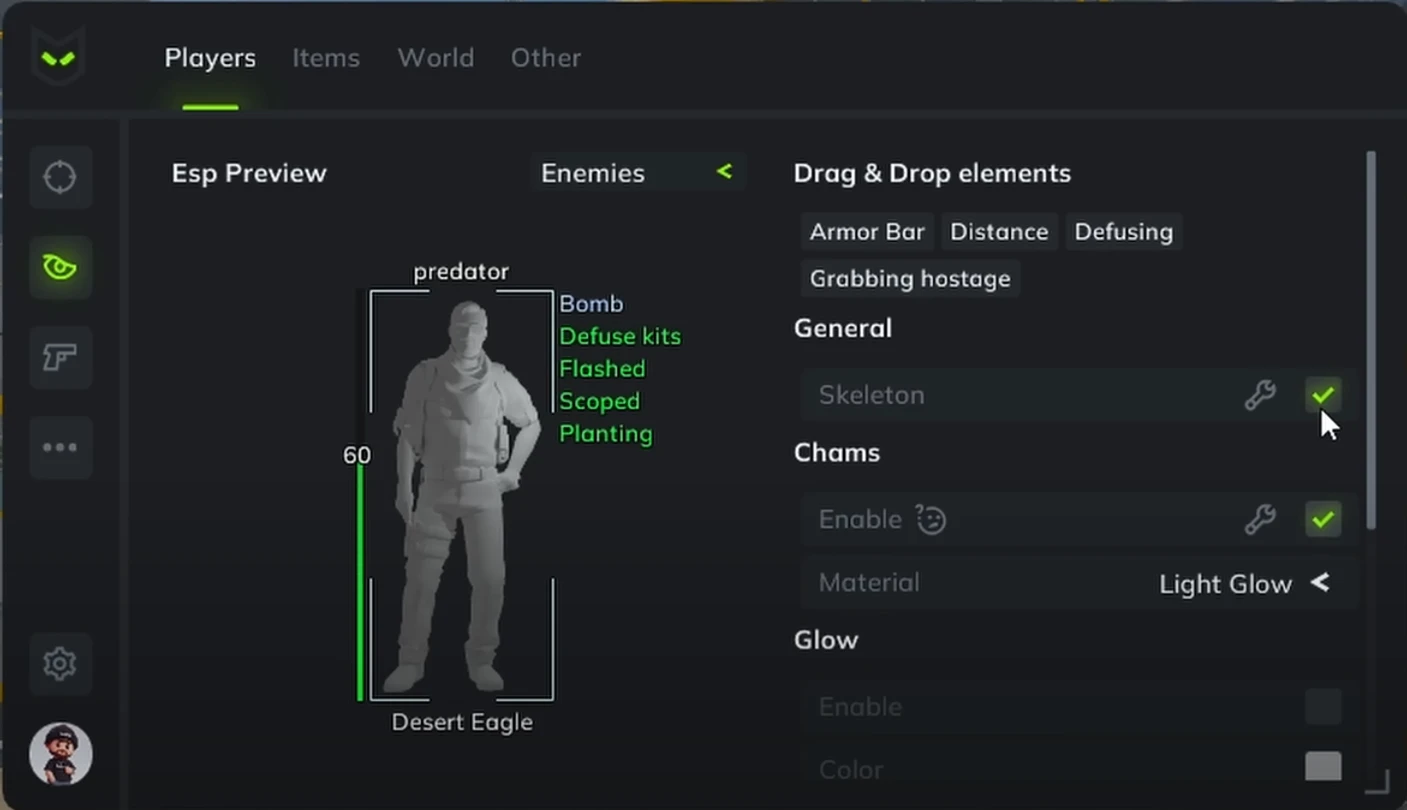The width and height of the screenshot is (1407, 810).
Task: Open the aimbot crosshair section in sidebar
Action: (x=60, y=177)
